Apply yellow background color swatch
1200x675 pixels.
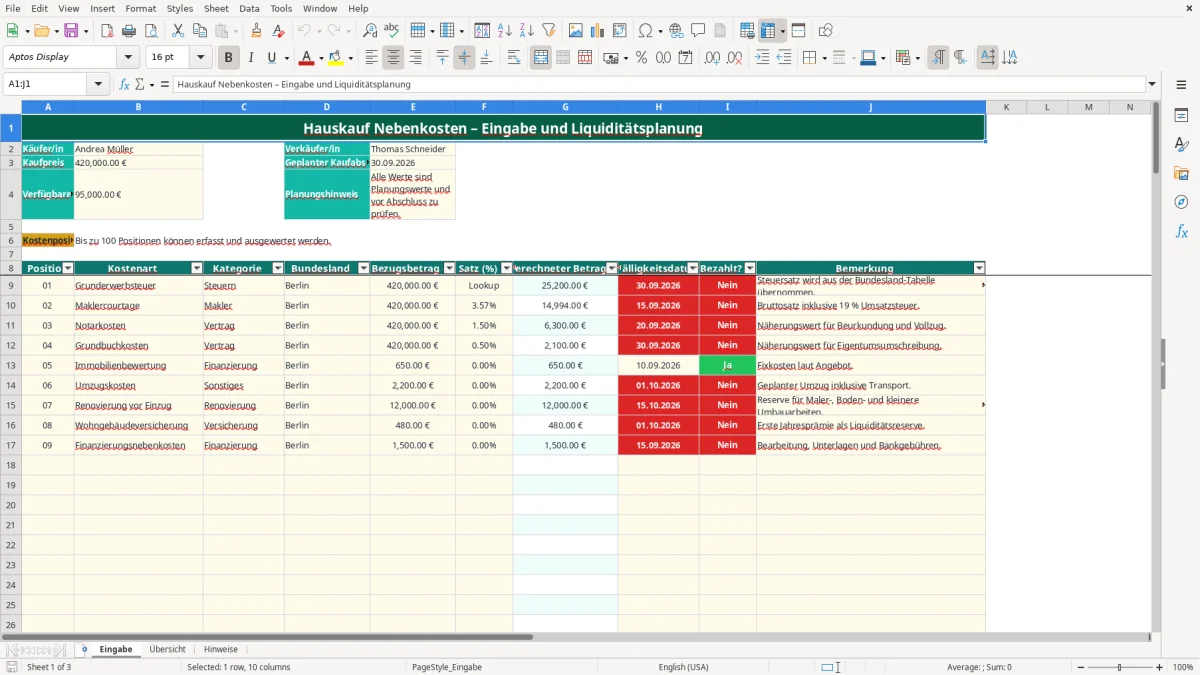(x=335, y=58)
